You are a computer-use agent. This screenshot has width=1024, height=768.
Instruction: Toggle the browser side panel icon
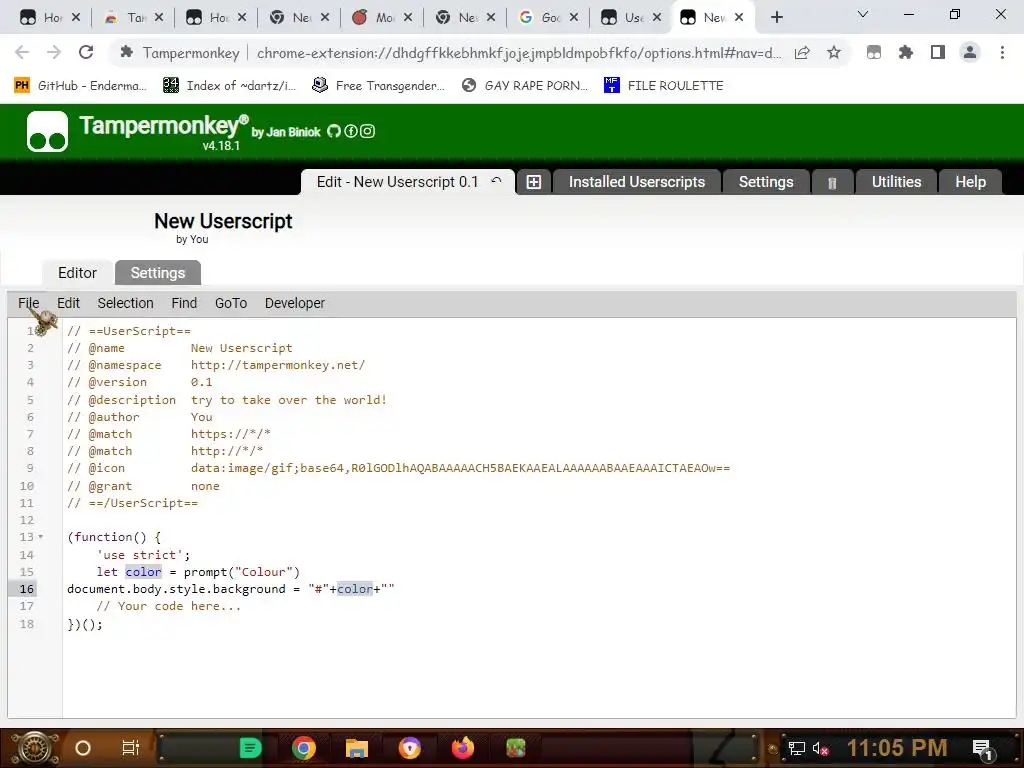(x=938, y=53)
